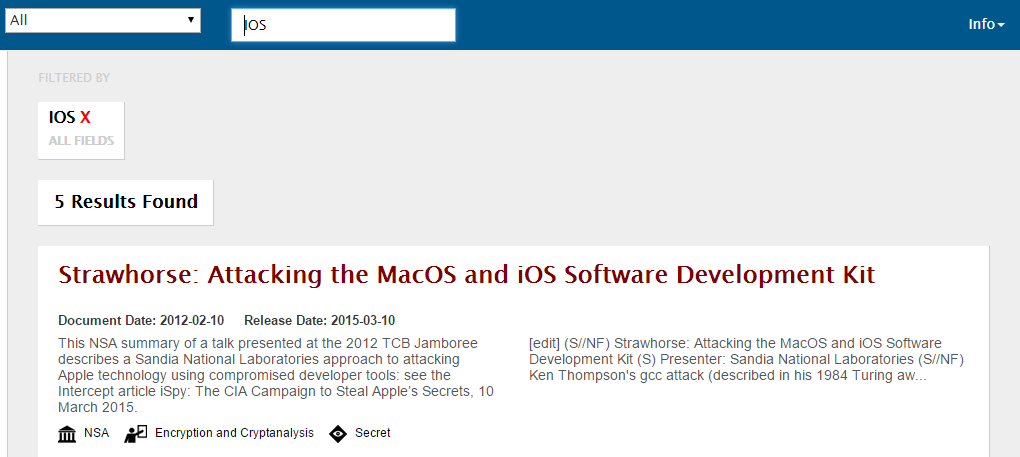Image resolution: width=1020 pixels, height=457 pixels.
Task: Click the ALL FIELDS filter caption
Action: (81, 140)
